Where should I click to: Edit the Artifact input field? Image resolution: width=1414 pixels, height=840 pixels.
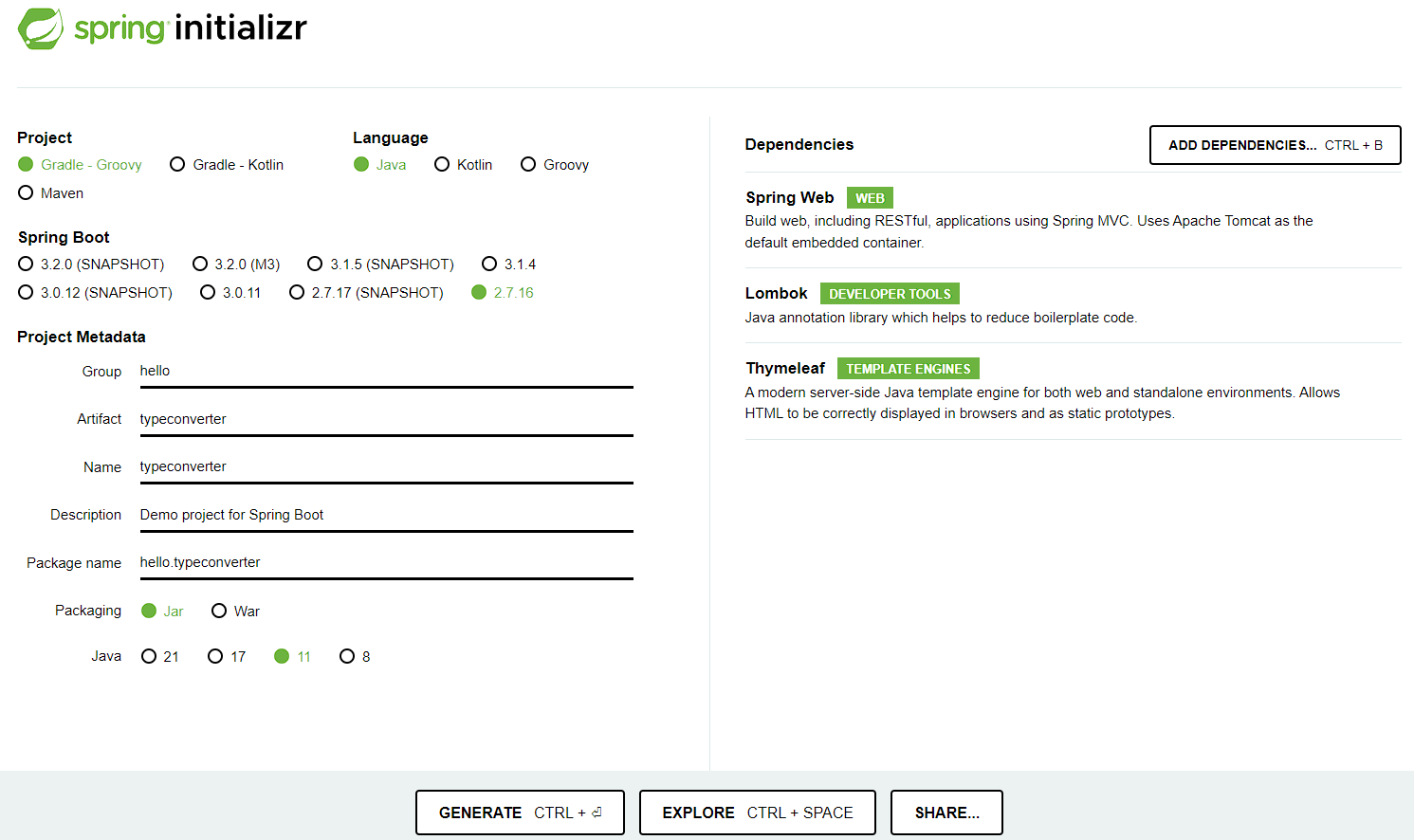point(386,420)
